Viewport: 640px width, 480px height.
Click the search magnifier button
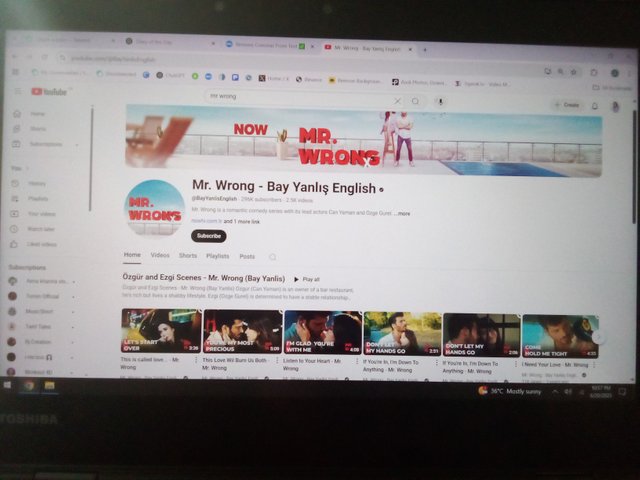tap(415, 101)
